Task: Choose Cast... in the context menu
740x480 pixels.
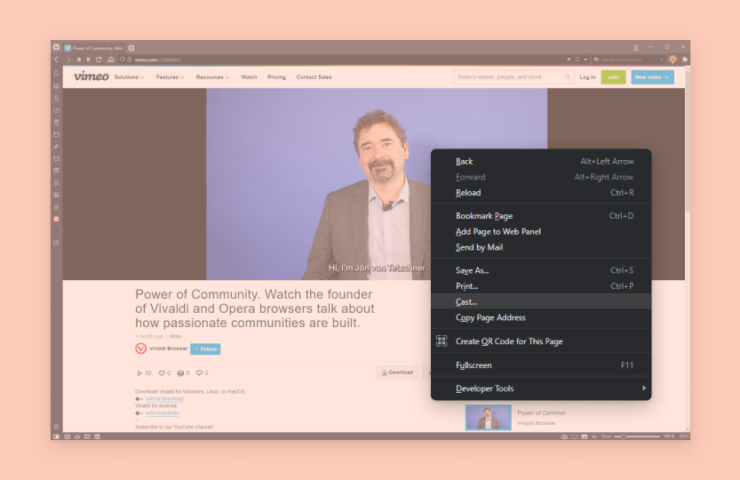Action: point(541,302)
